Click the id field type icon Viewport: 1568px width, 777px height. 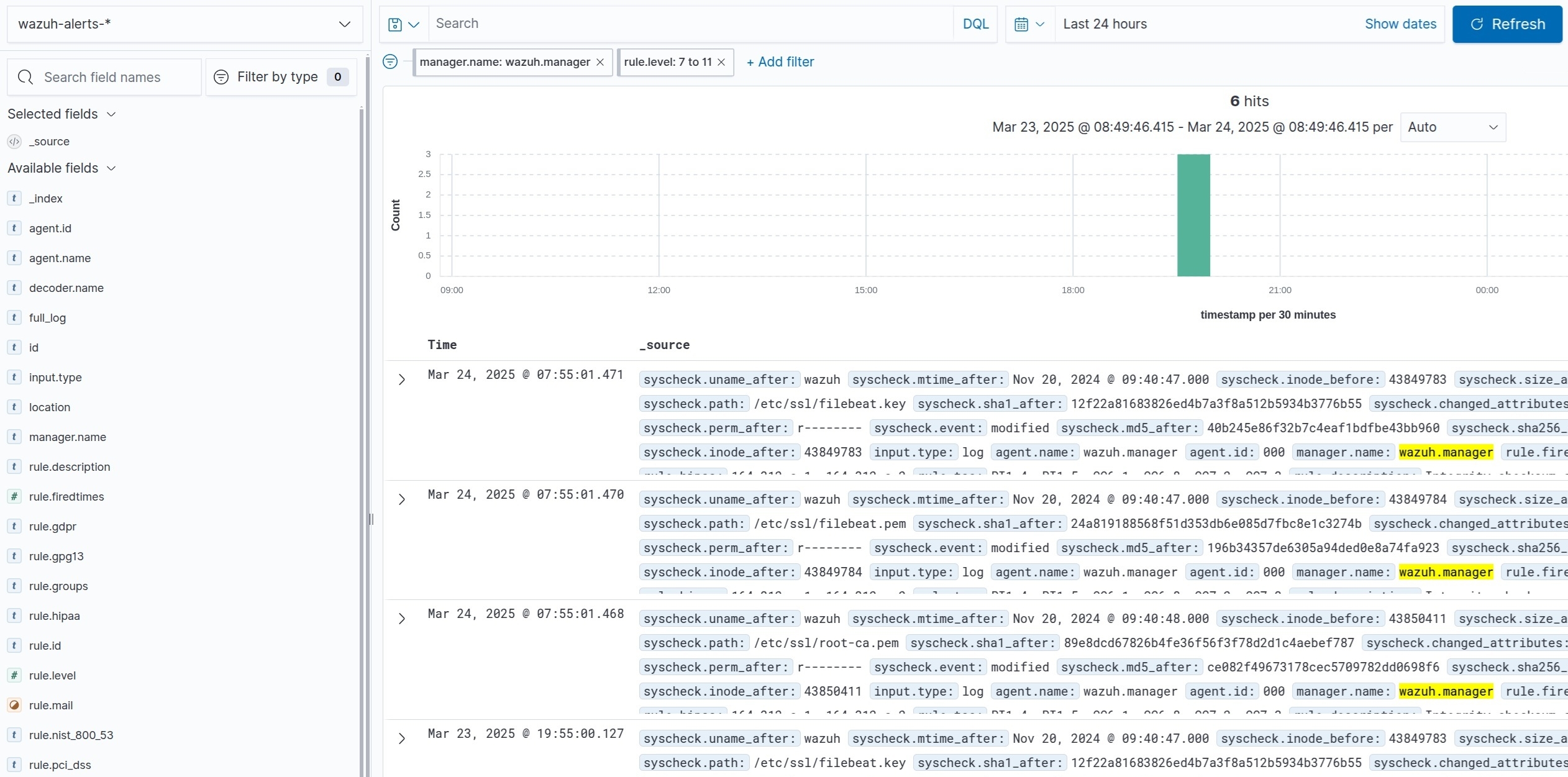(x=14, y=348)
